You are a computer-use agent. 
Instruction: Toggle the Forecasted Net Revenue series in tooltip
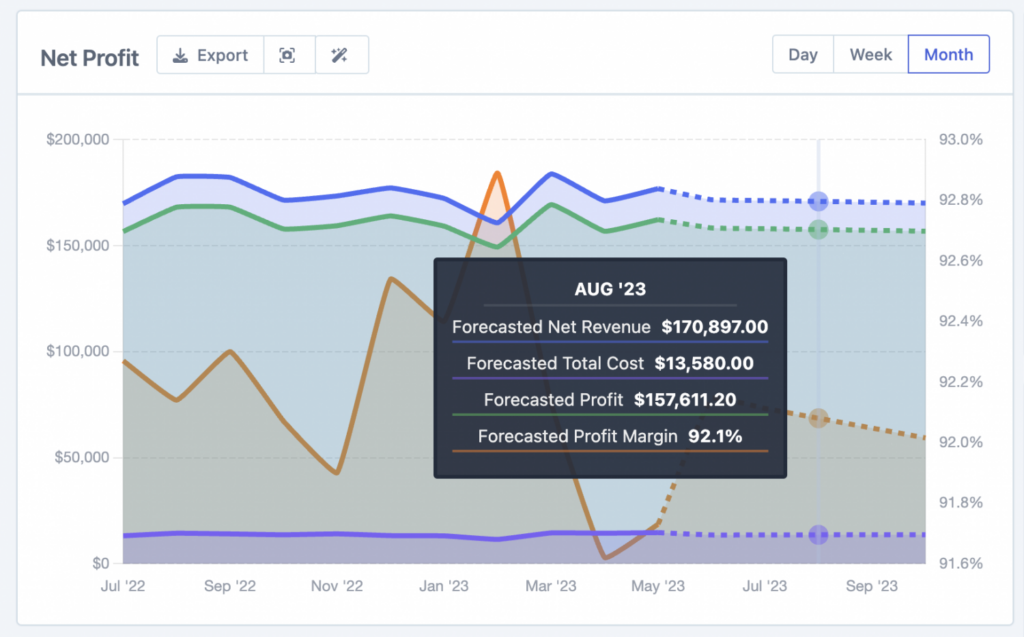click(610, 326)
